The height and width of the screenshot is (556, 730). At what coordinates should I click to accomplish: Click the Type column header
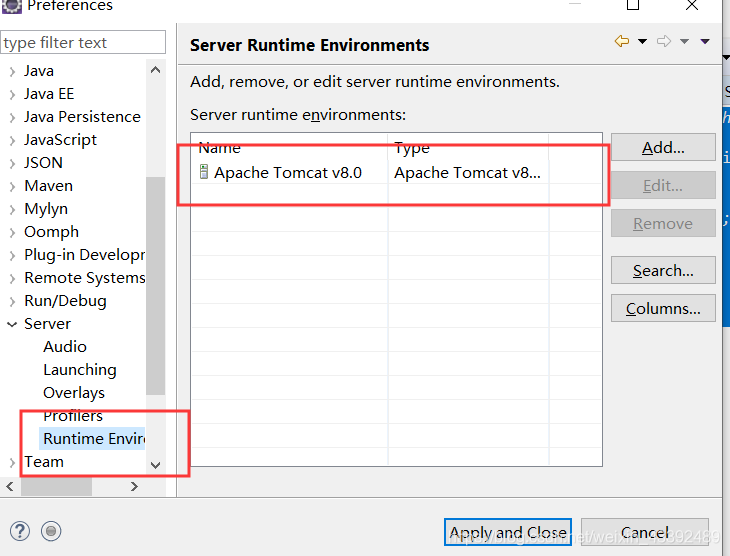click(468, 148)
